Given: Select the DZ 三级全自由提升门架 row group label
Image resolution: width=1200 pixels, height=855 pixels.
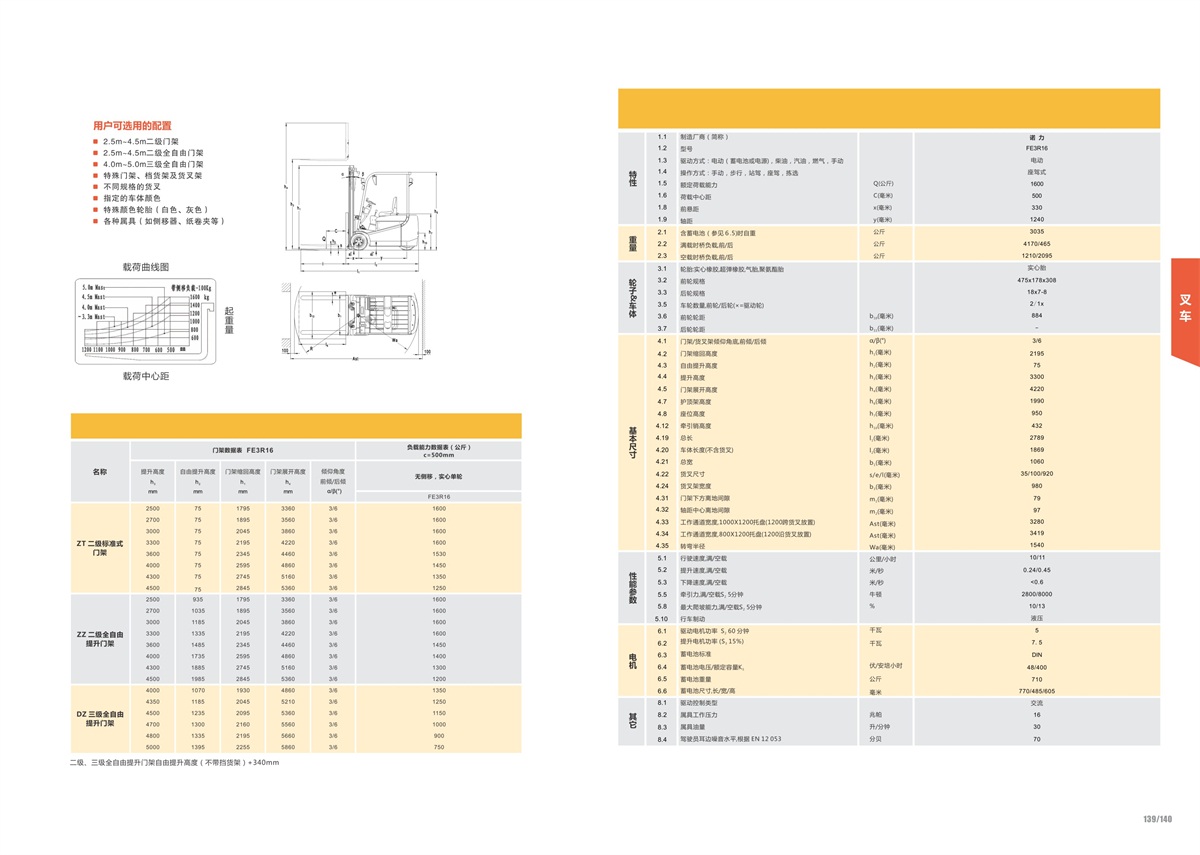Looking at the screenshot, I should pyautogui.click(x=99, y=719).
